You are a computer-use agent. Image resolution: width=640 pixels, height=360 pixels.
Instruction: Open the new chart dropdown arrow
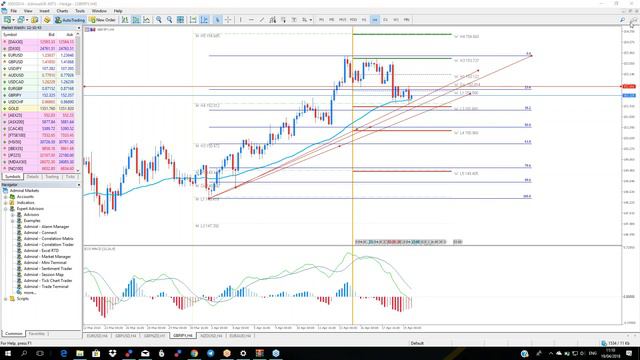coord(13,20)
